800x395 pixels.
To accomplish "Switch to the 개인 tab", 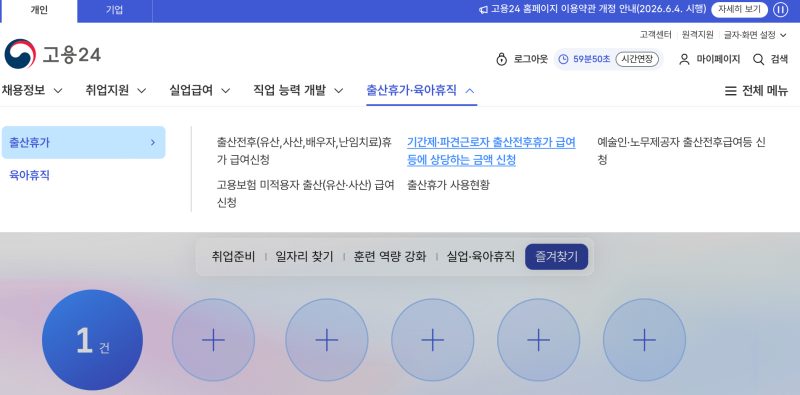I will point(39,11).
